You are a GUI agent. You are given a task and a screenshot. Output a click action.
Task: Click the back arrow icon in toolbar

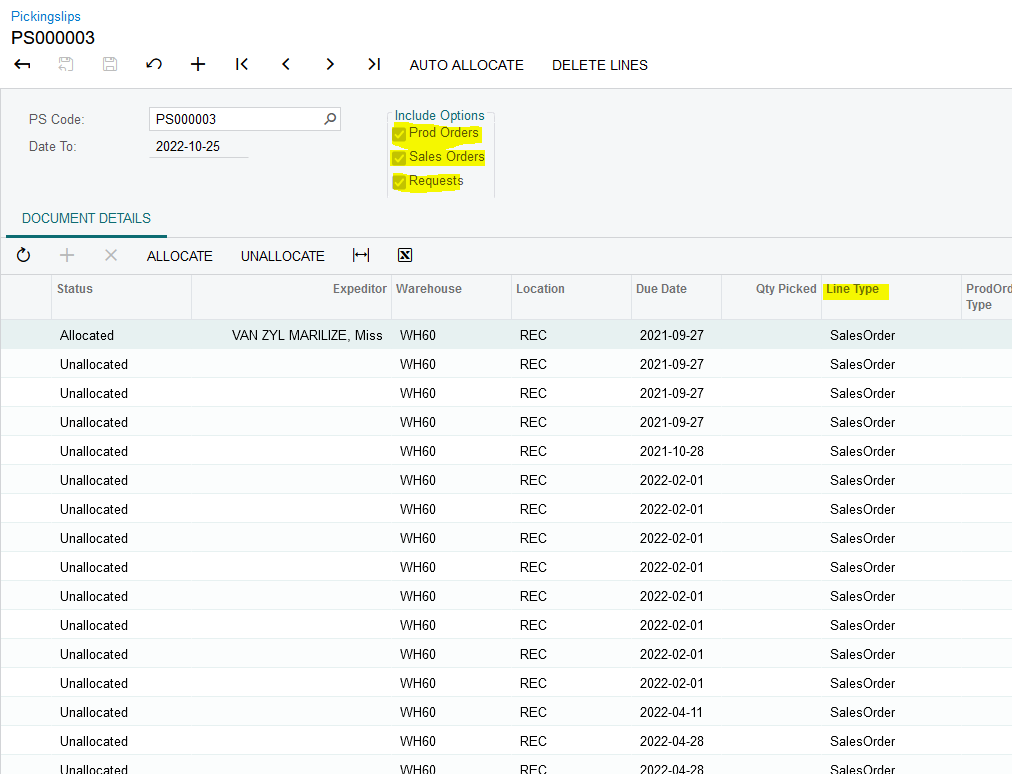pos(22,64)
